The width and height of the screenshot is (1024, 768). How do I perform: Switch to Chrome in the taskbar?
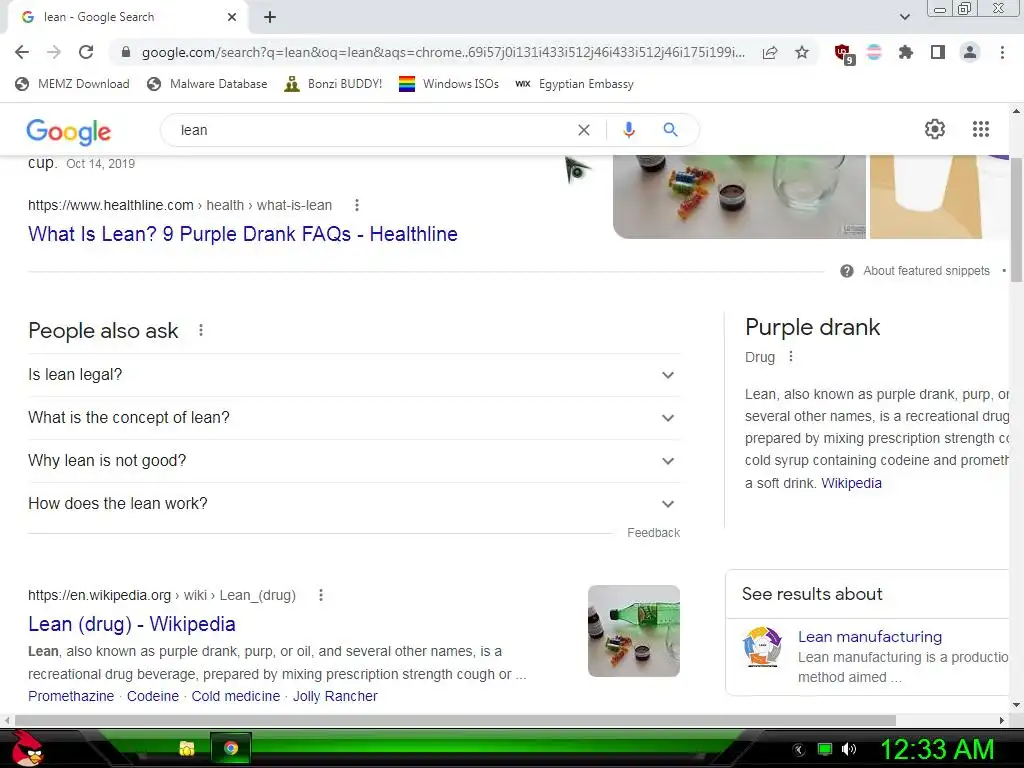tap(231, 748)
